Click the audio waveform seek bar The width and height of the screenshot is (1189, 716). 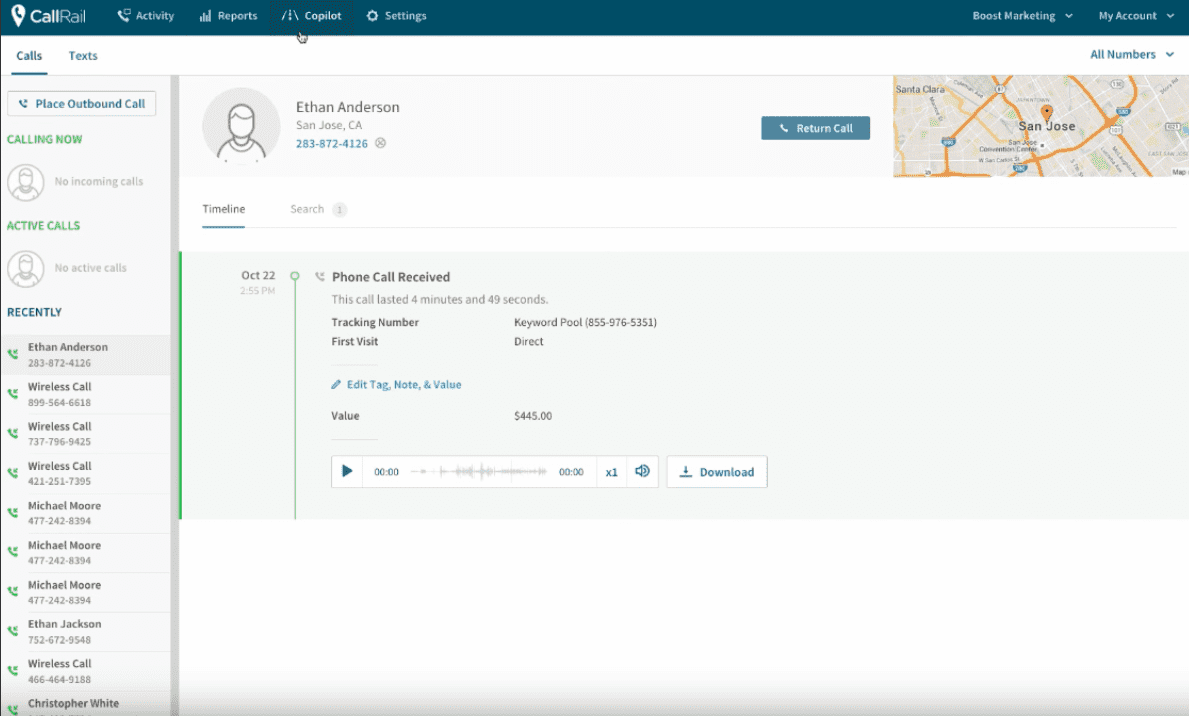pos(478,472)
